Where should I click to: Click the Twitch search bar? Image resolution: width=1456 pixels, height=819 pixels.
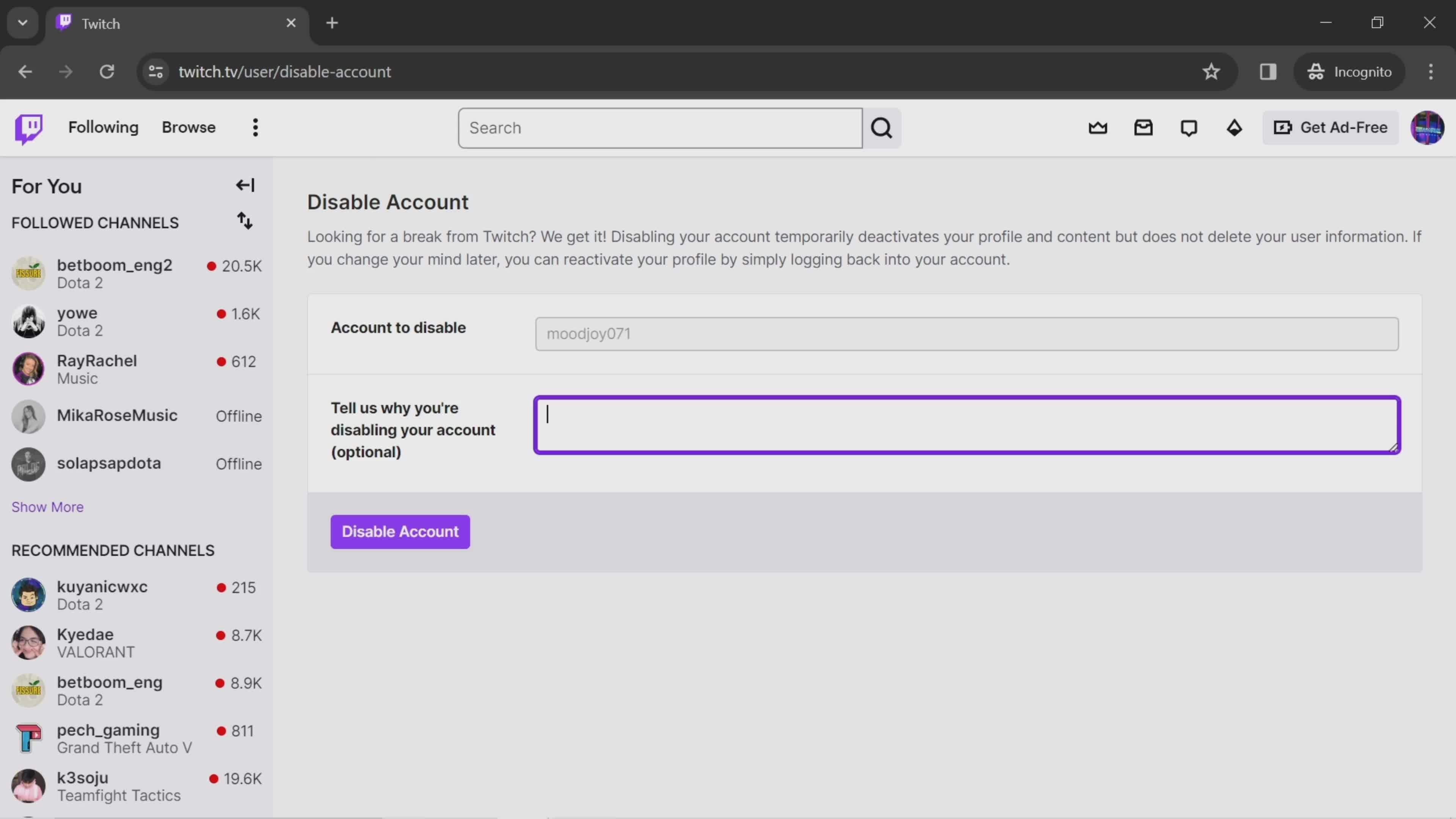pyautogui.click(x=660, y=127)
